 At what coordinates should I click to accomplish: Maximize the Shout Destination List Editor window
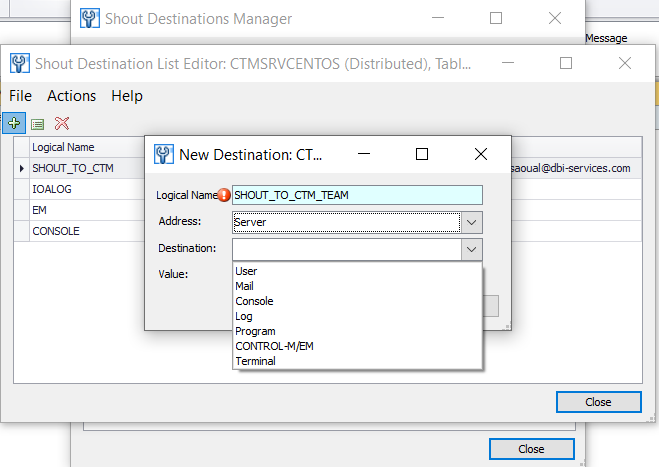566,63
